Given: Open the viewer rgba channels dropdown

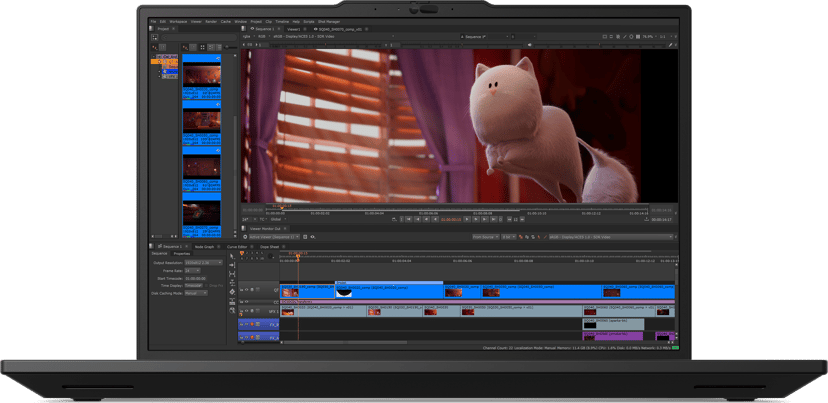Looking at the screenshot, I should [x=248, y=36].
